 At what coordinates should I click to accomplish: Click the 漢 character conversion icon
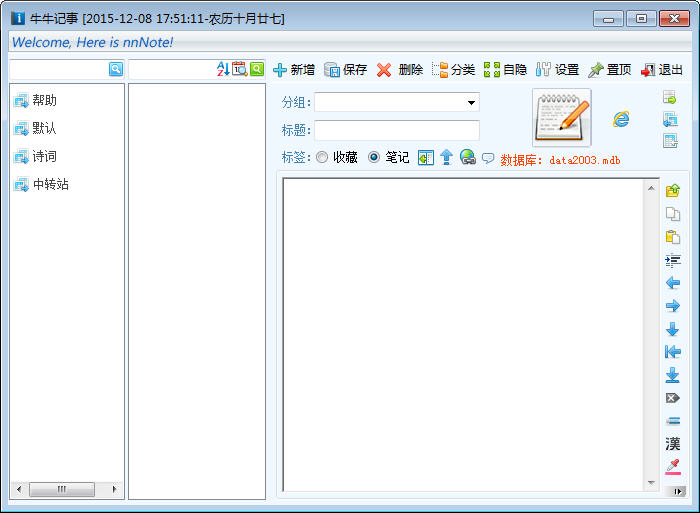tap(672, 443)
